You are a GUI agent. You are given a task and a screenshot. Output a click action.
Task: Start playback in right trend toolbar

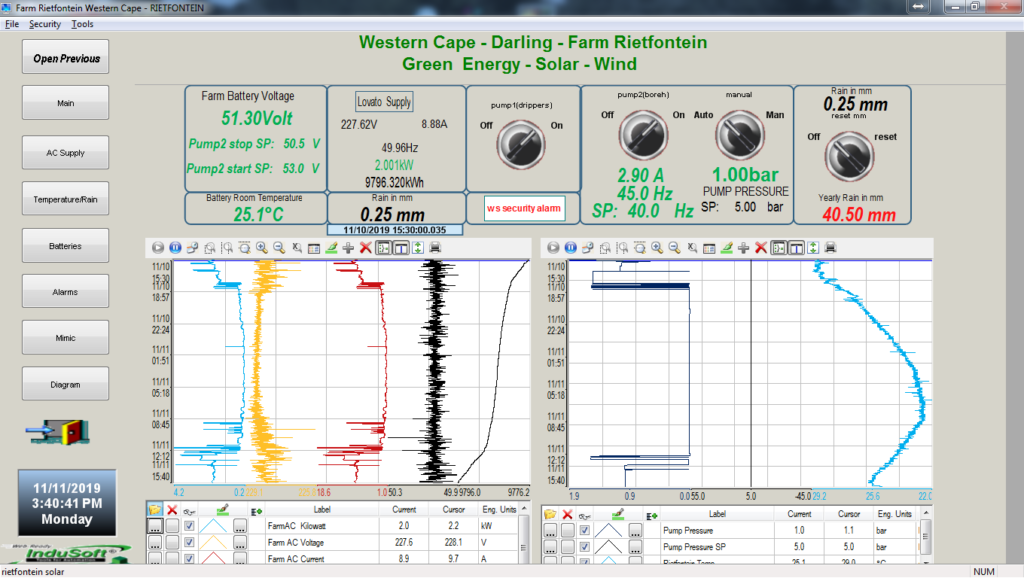pos(553,248)
